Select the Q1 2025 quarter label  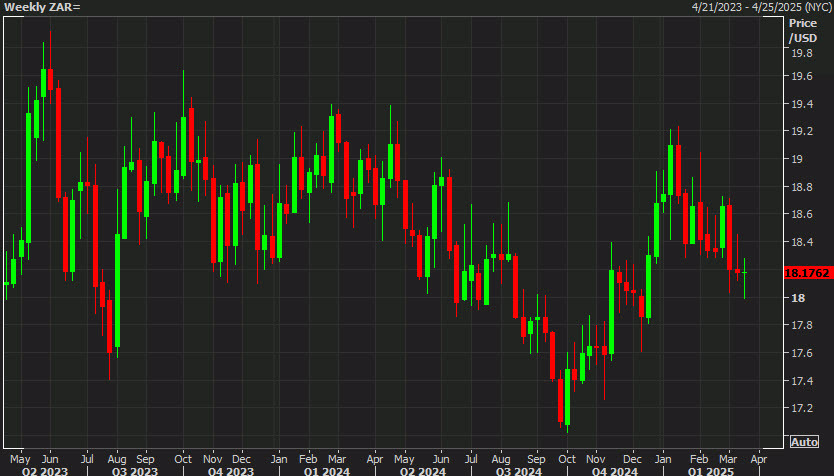point(711,471)
